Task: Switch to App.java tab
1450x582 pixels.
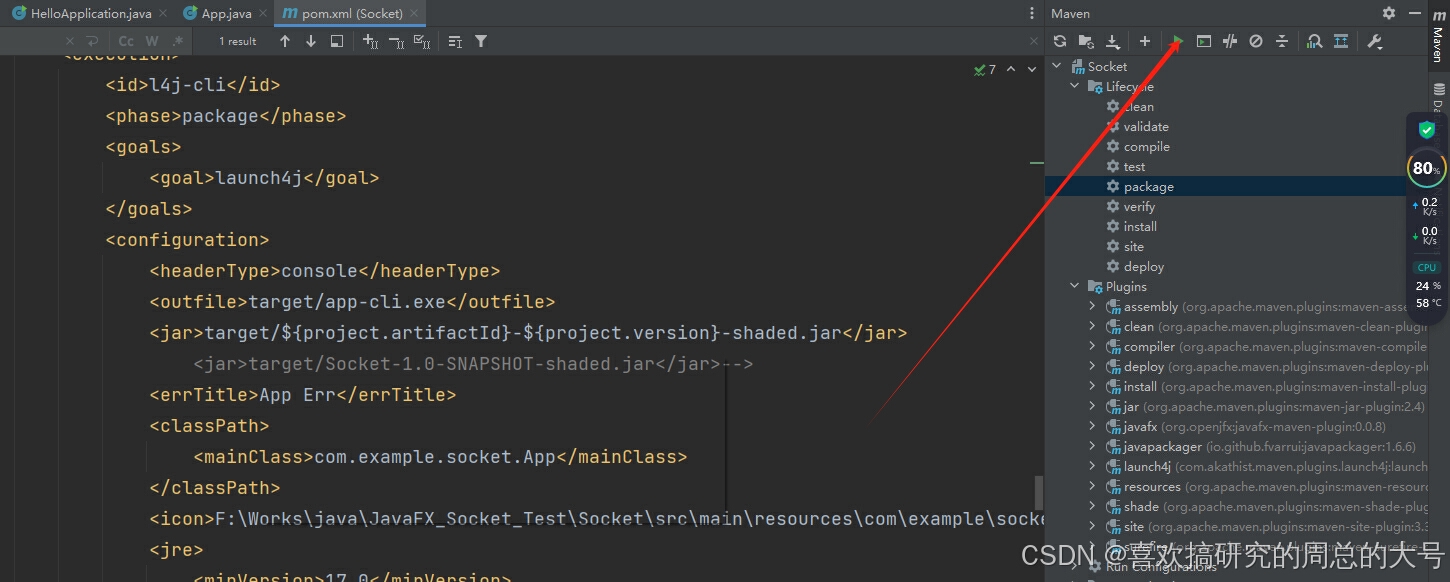Action: click(226, 14)
